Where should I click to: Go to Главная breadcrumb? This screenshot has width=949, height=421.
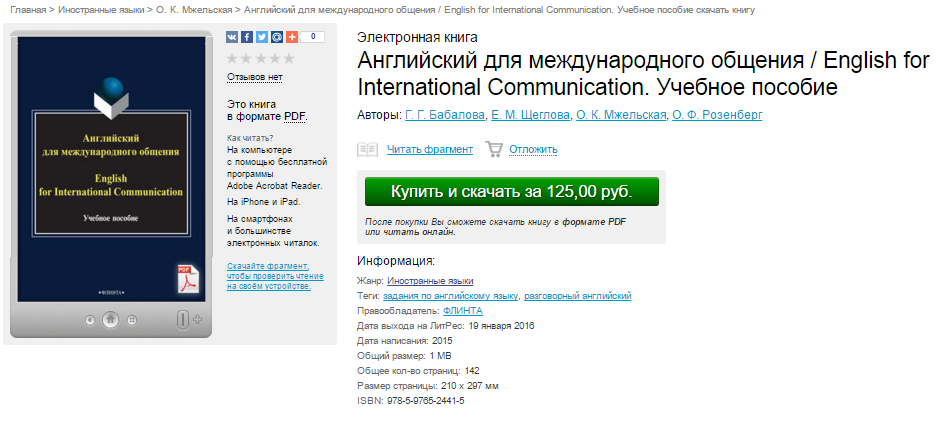pos(28,10)
